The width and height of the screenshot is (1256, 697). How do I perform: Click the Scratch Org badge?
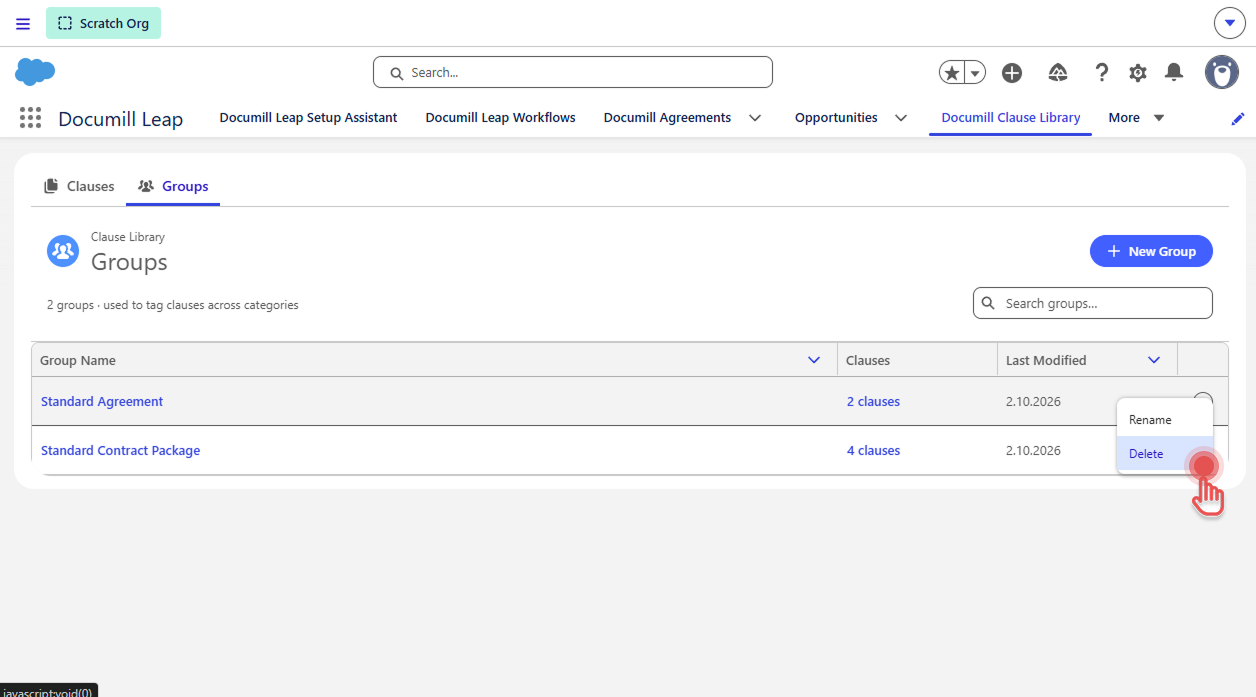(x=103, y=23)
